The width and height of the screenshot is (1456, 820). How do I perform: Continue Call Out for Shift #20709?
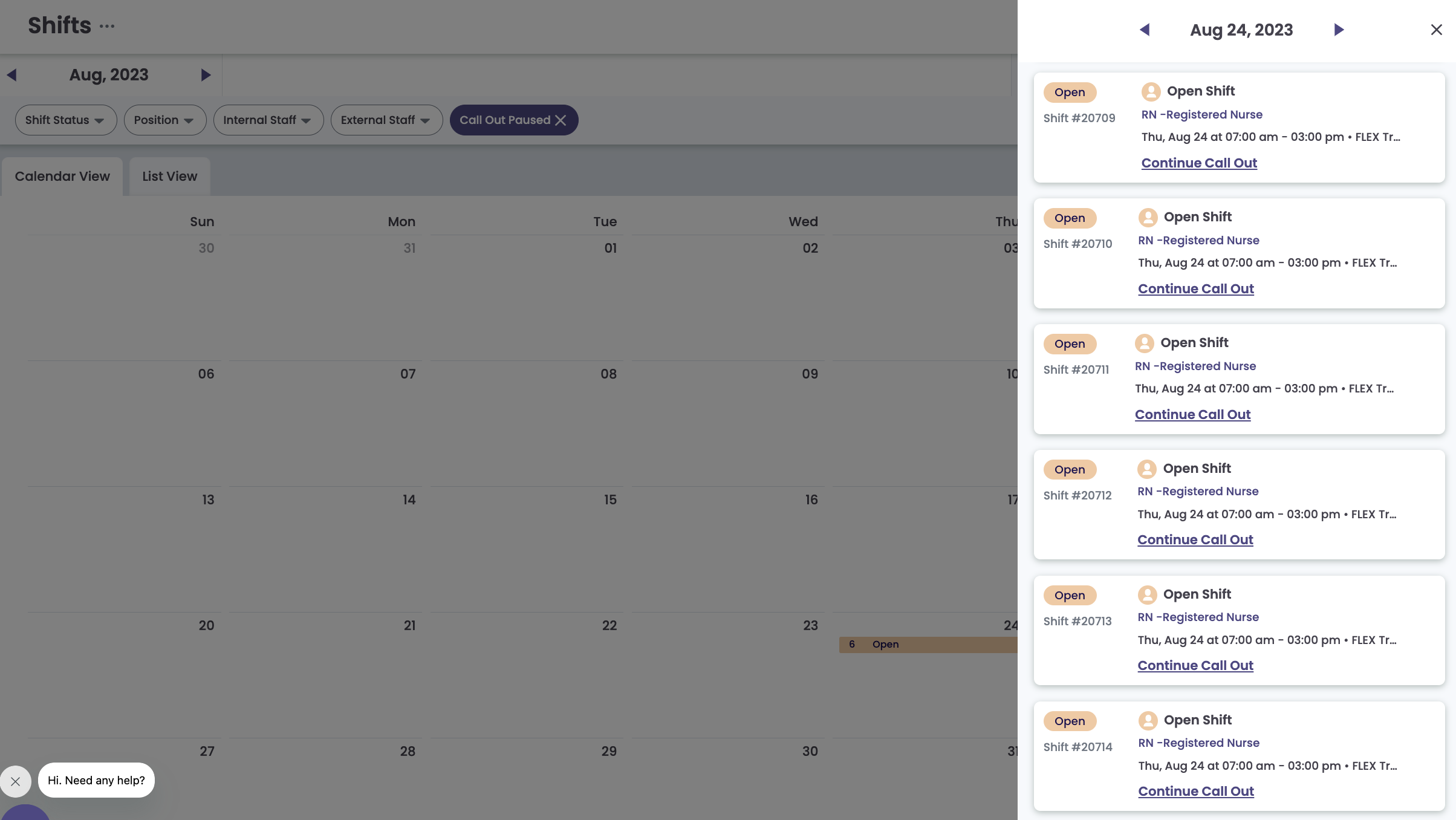pos(1199,163)
